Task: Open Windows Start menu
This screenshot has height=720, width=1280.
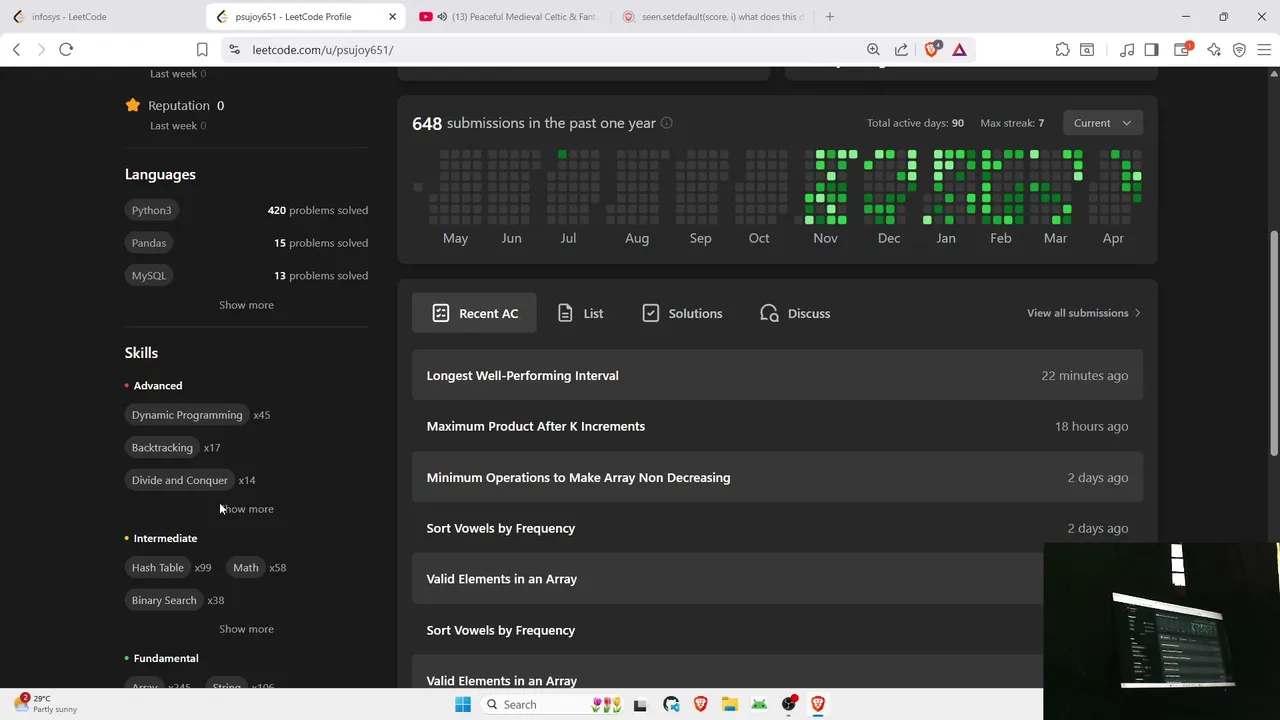Action: tap(462, 704)
